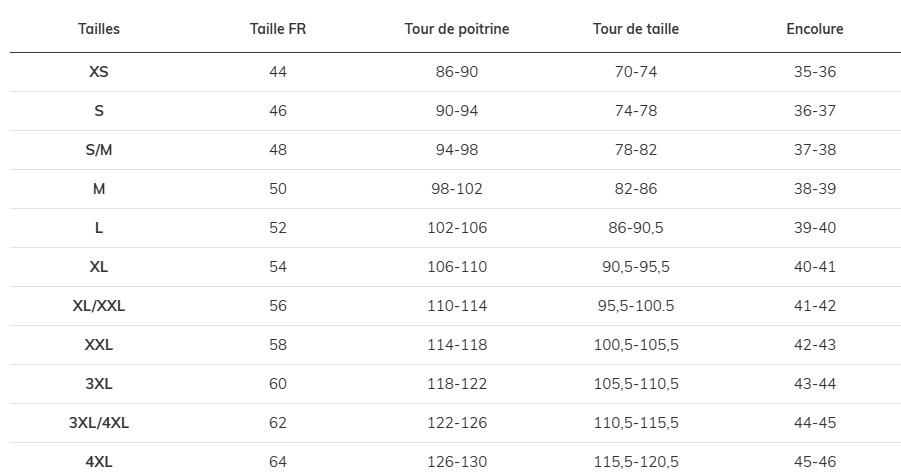Screen dimensions: 901x473
Task: Select the Tour de poitrine header
Action: click(x=457, y=29)
